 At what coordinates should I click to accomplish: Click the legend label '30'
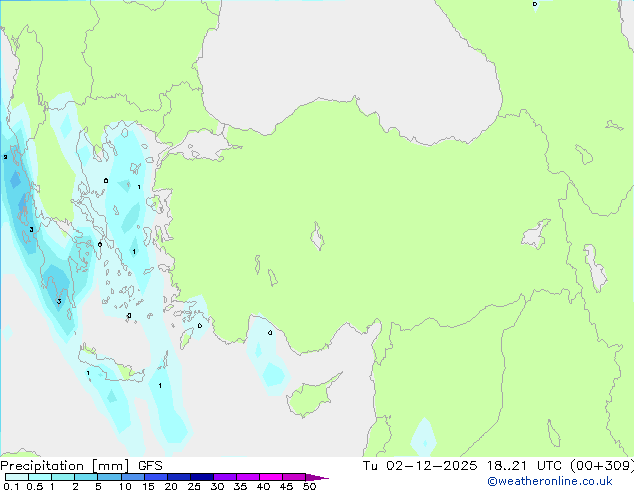tap(217, 486)
